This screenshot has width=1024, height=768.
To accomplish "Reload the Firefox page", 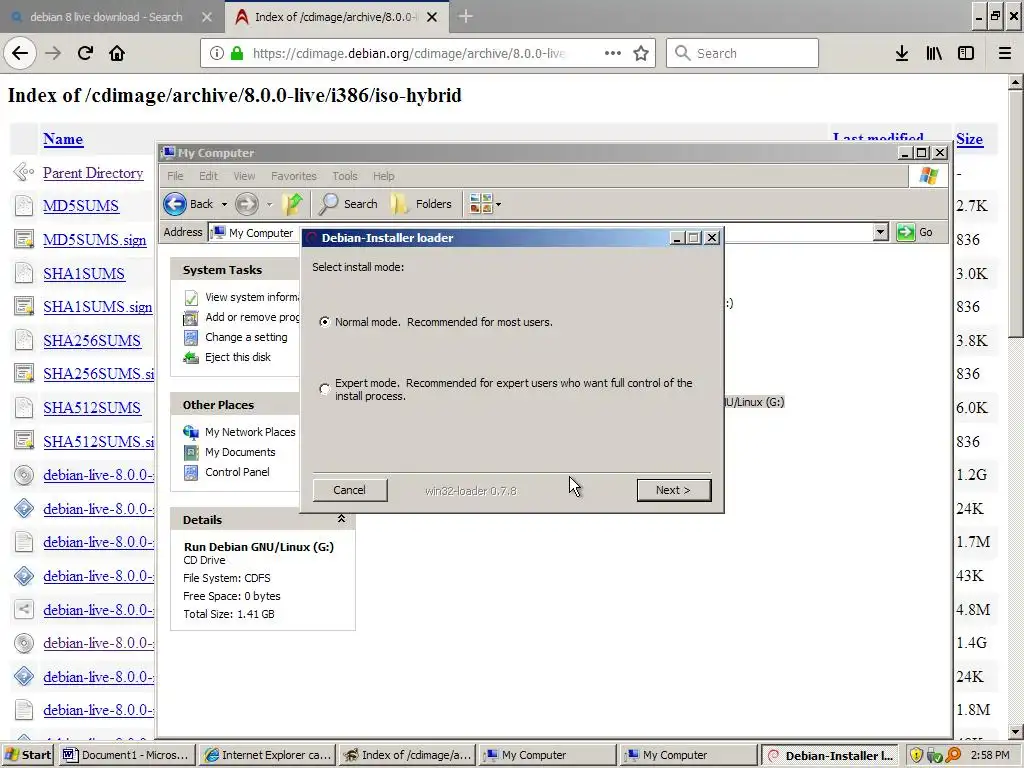I will tap(86, 53).
